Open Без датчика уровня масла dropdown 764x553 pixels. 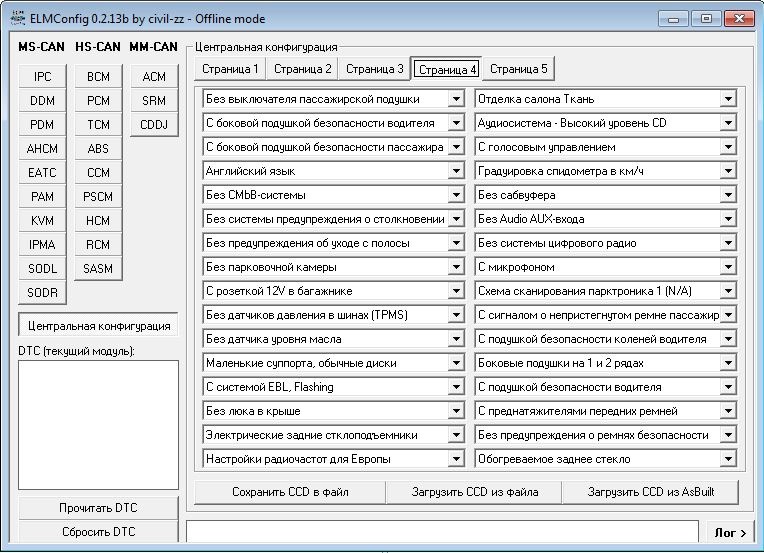[333, 339]
